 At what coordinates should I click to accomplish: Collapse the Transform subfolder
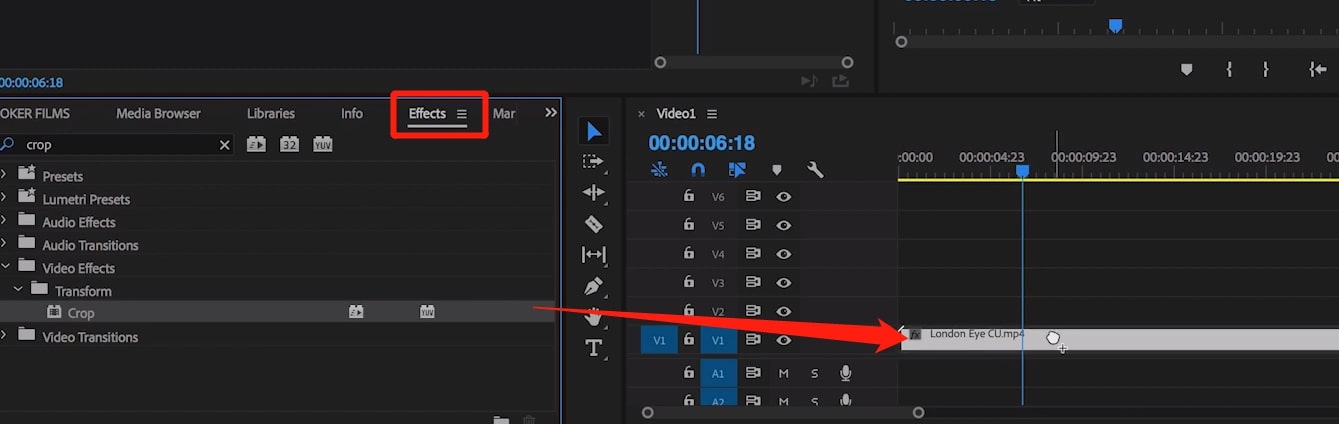[17, 290]
